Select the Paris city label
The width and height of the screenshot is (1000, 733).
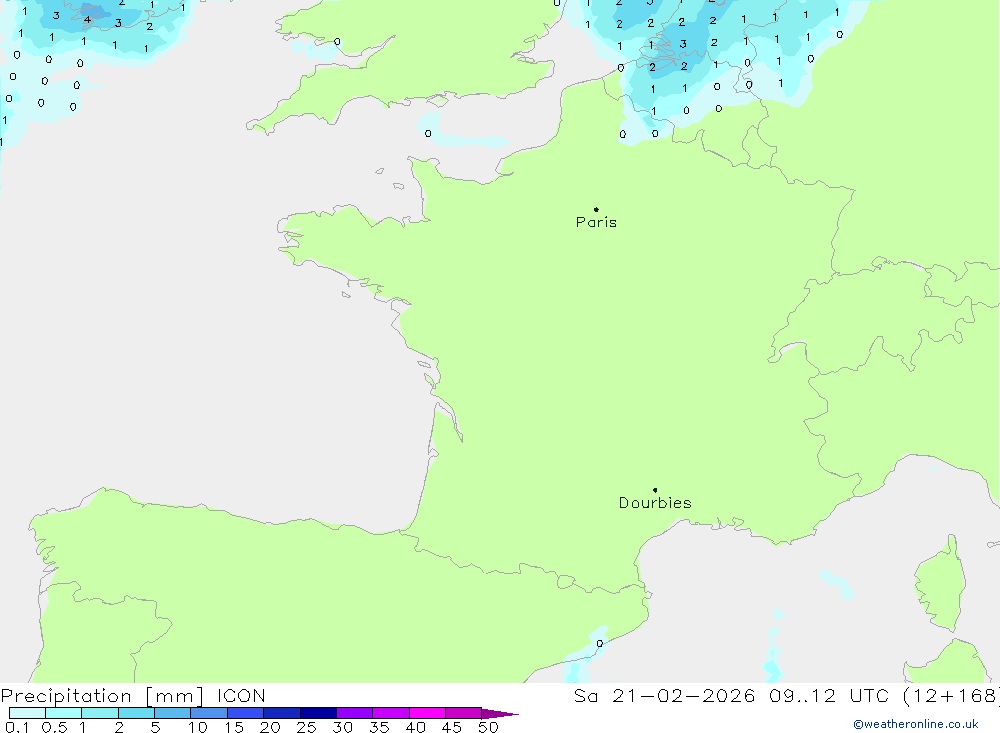pos(596,222)
